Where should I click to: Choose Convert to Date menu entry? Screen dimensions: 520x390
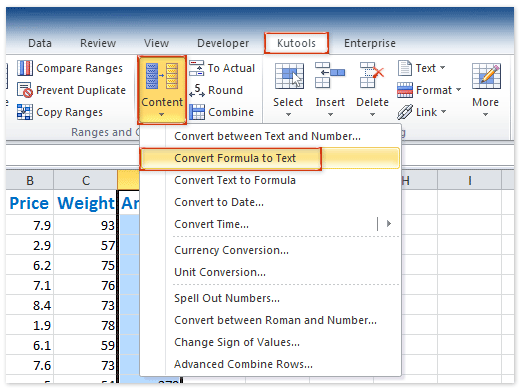pos(270,202)
